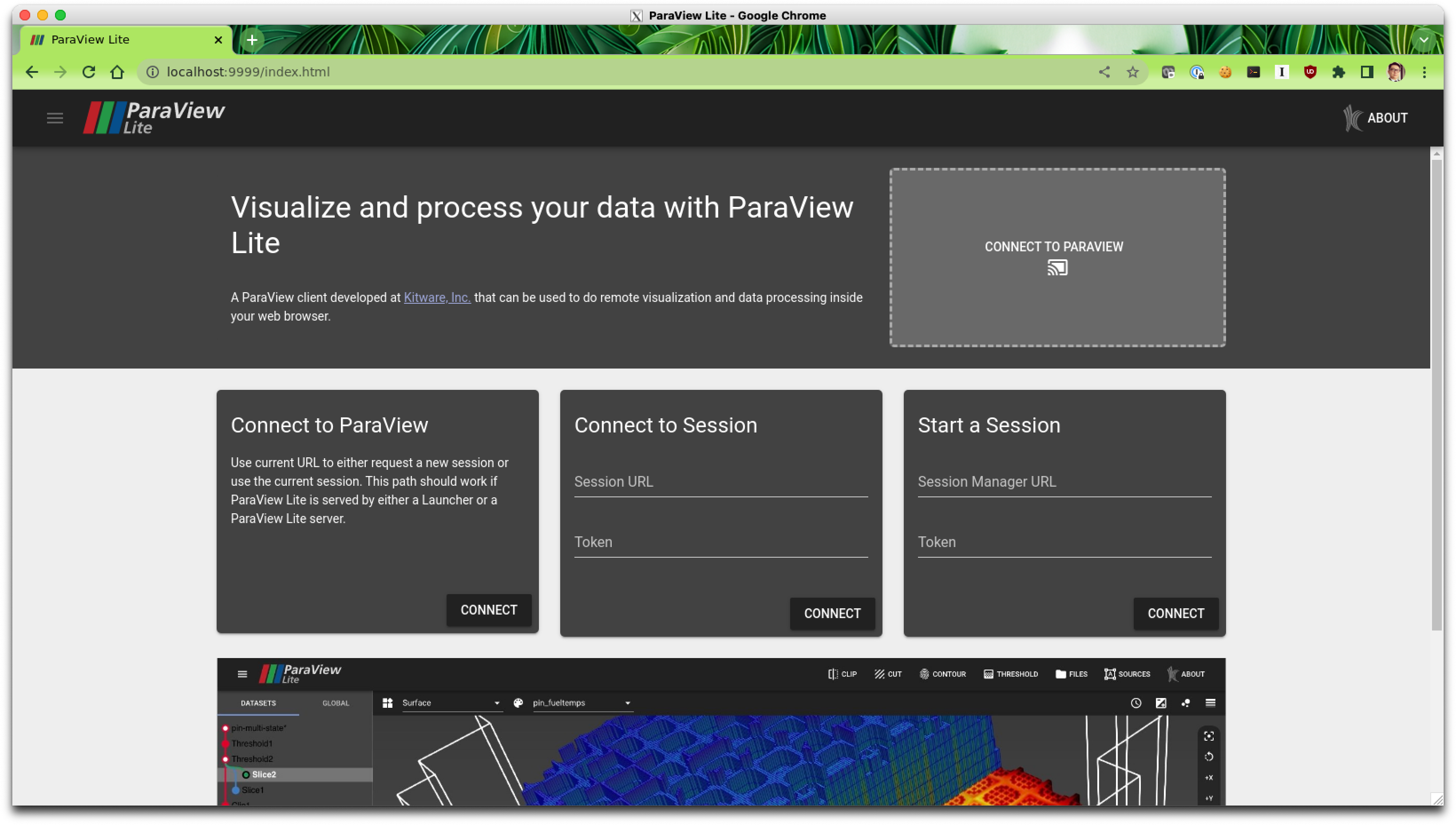Click the cast icon under Connect to ParaView

pyautogui.click(x=1057, y=267)
